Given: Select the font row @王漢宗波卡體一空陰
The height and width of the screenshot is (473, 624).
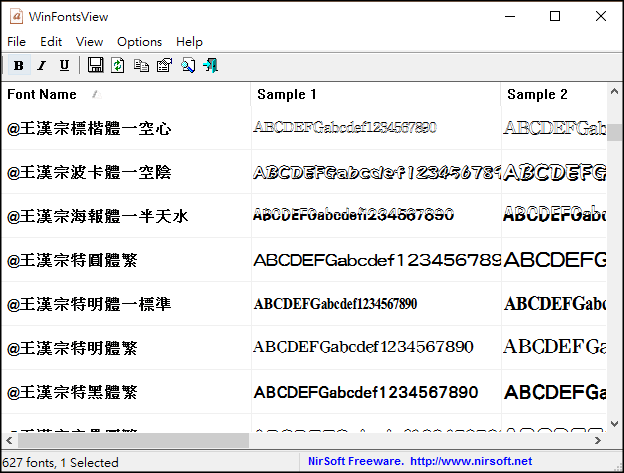Looking at the screenshot, I should click(x=304, y=172).
